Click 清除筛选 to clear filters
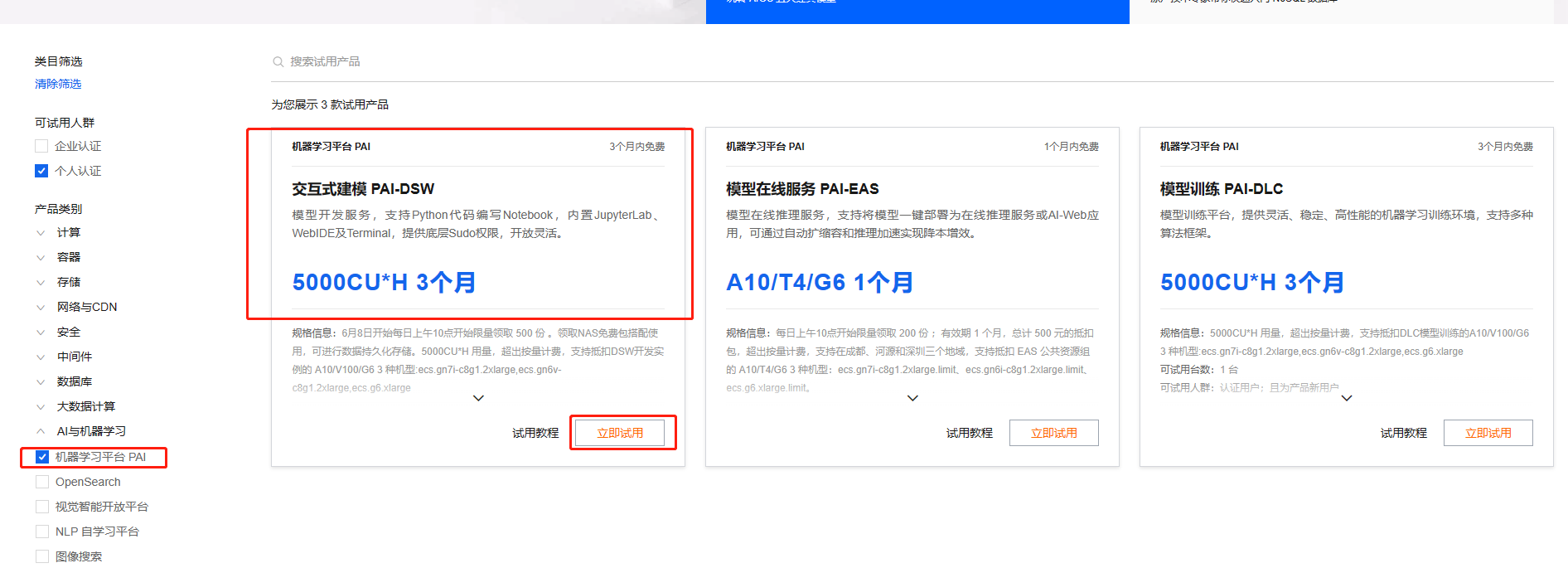Viewport: 1568px width, 568px height. [58, 84]
